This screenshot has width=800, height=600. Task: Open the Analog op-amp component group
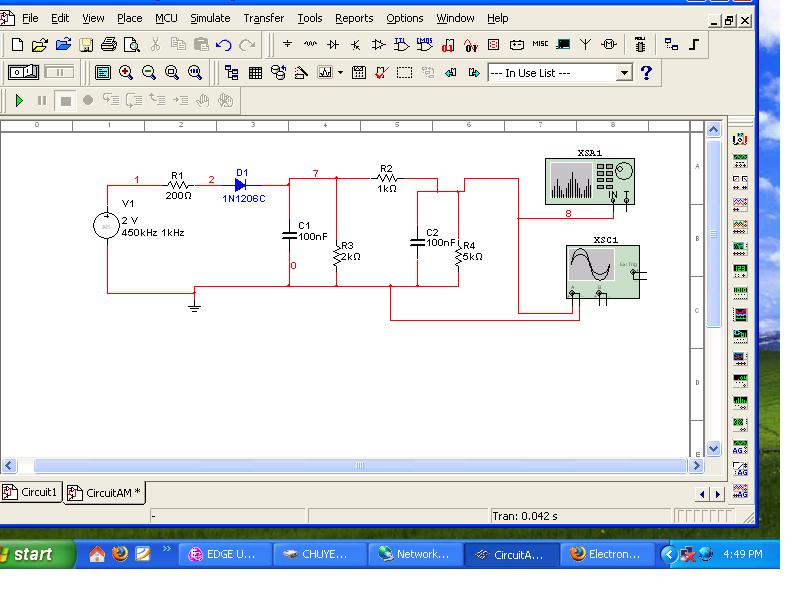click(379, 45)
